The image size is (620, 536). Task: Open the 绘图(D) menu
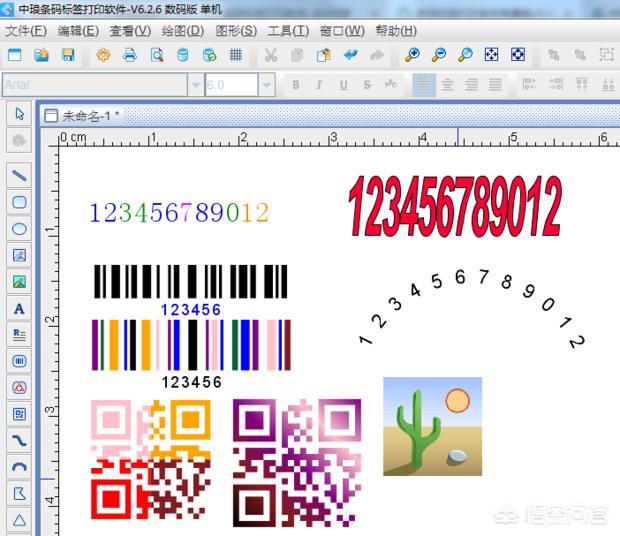coord(183,31)
